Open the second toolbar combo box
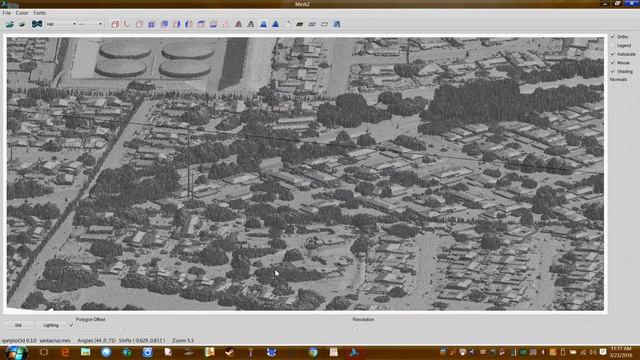The width and height of the screenshot is (640, 360). [91, 24]
